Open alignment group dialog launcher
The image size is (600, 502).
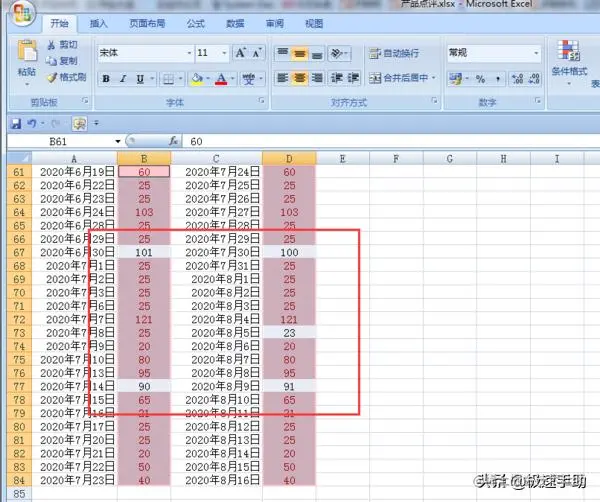[434, 100]
